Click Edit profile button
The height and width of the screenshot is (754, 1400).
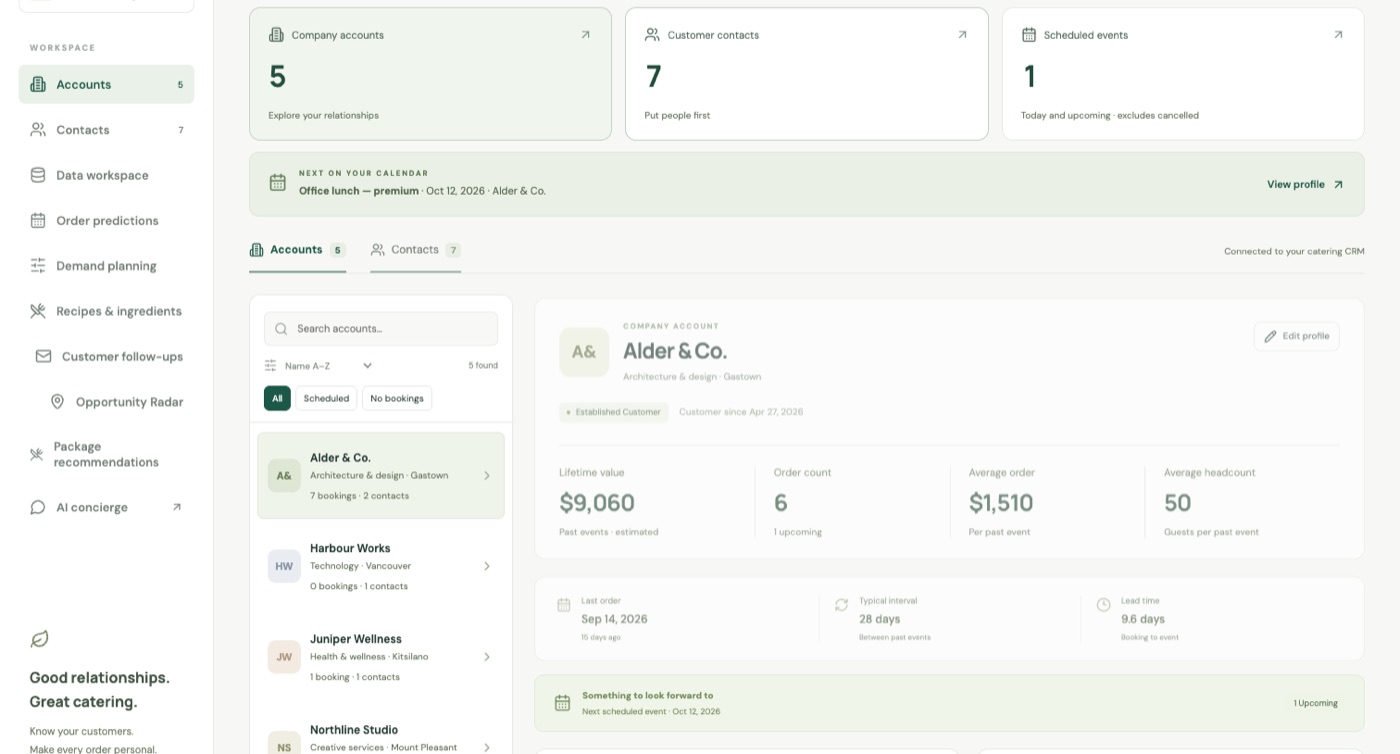[1297, 336]
